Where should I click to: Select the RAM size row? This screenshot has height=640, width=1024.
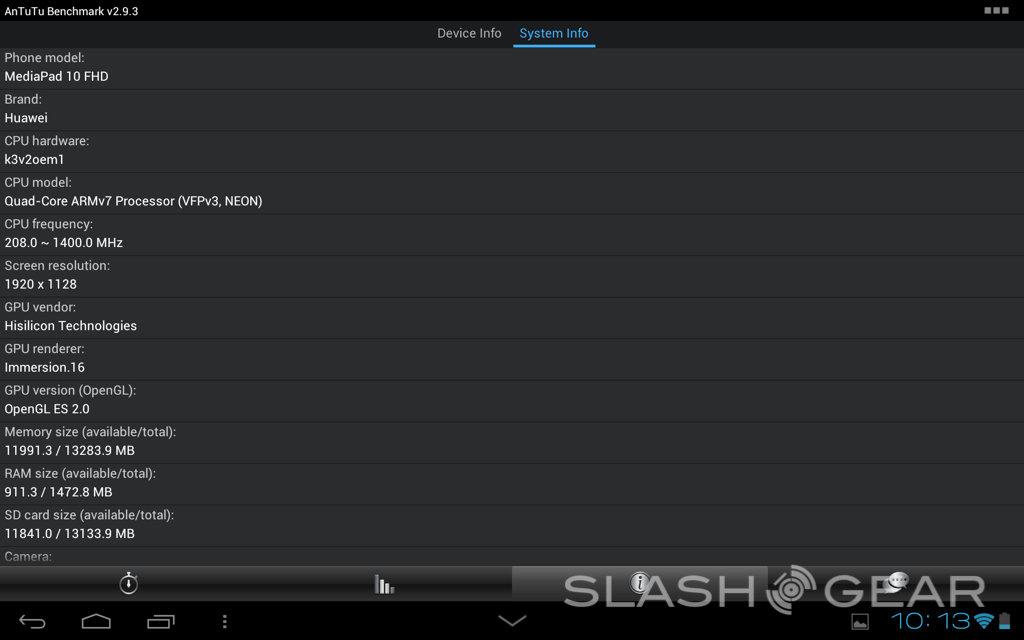coord(512,483)
